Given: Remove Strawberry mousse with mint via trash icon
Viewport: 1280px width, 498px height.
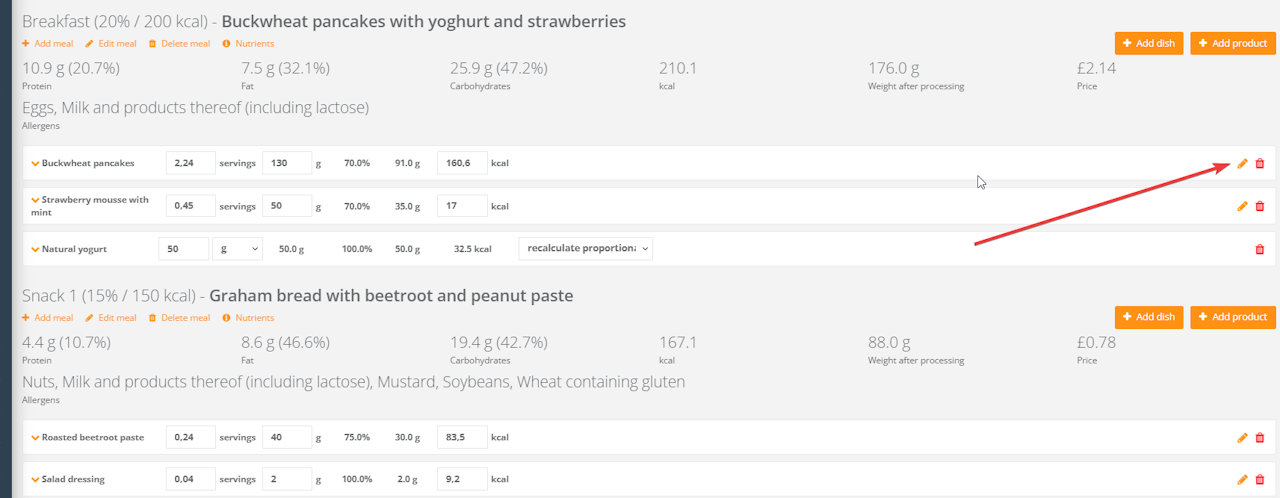Looking at the screenshot, I should [1260, 206].
